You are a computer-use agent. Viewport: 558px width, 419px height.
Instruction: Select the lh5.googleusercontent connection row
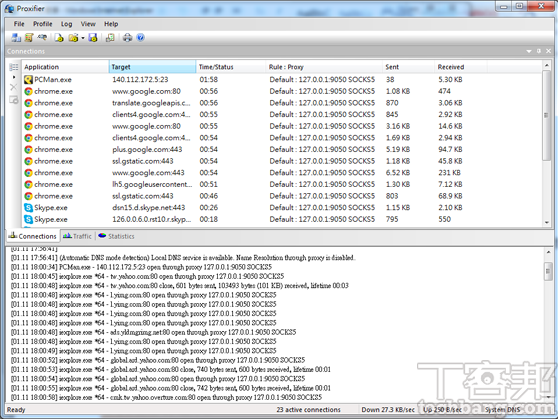pyautogui.click(x=281, y=184)
